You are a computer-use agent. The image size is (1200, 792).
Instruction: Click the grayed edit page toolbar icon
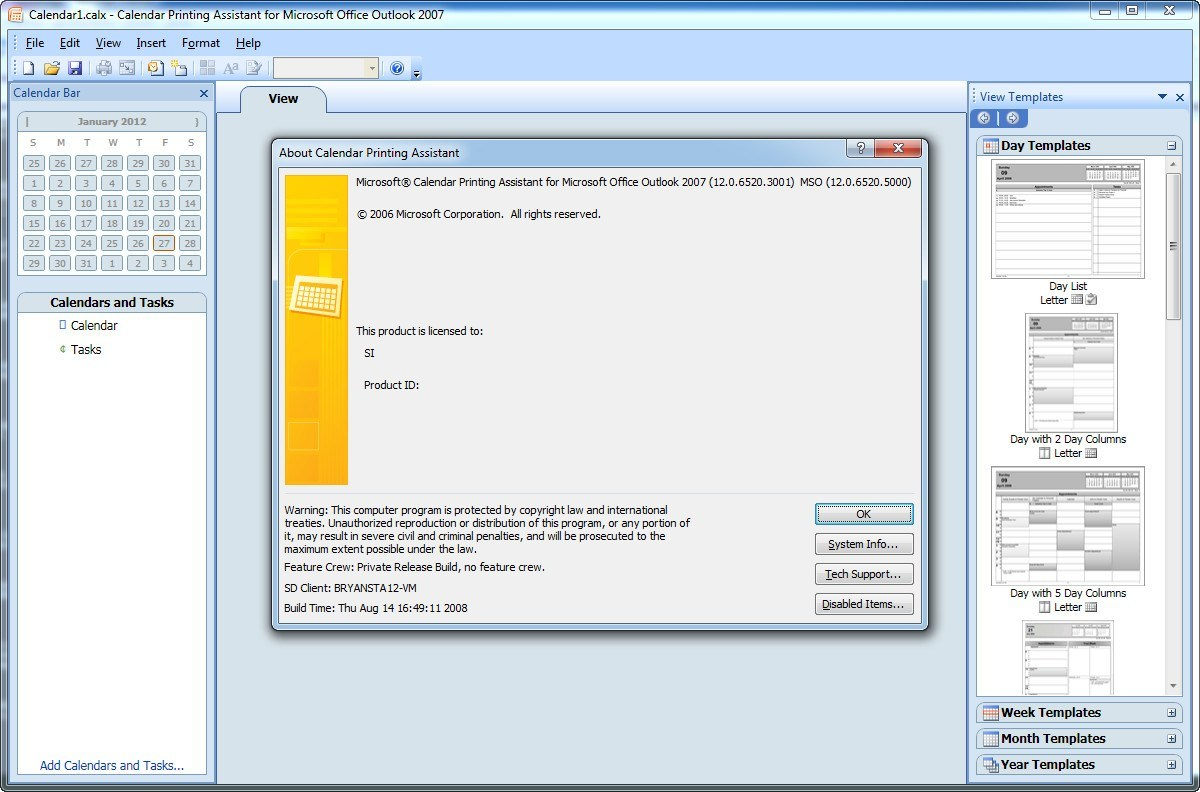(x=254, y=68)
